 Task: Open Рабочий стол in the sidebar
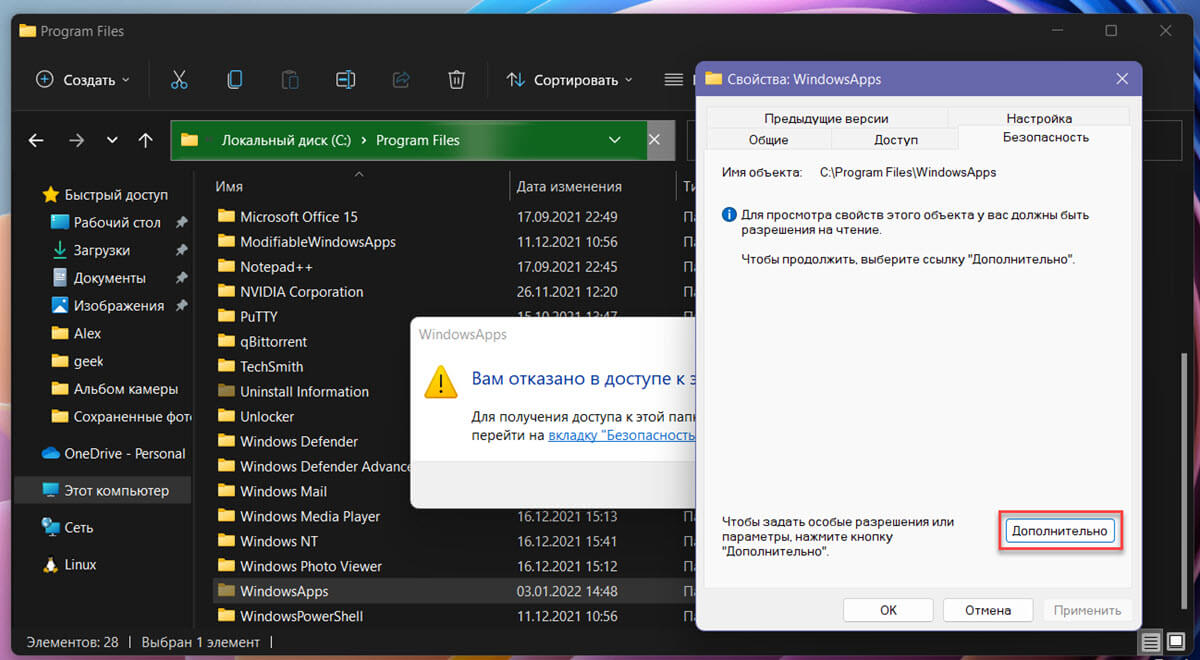106,222
